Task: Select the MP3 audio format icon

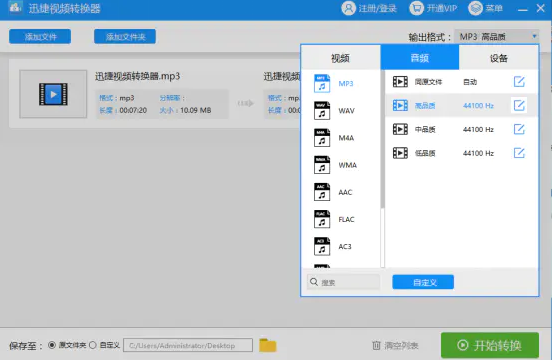Action: pyautogui.click(x=322, y=84)
